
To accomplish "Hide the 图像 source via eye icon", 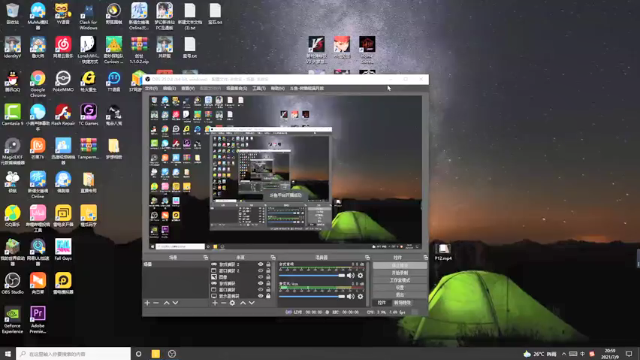I will coord(260,277).
